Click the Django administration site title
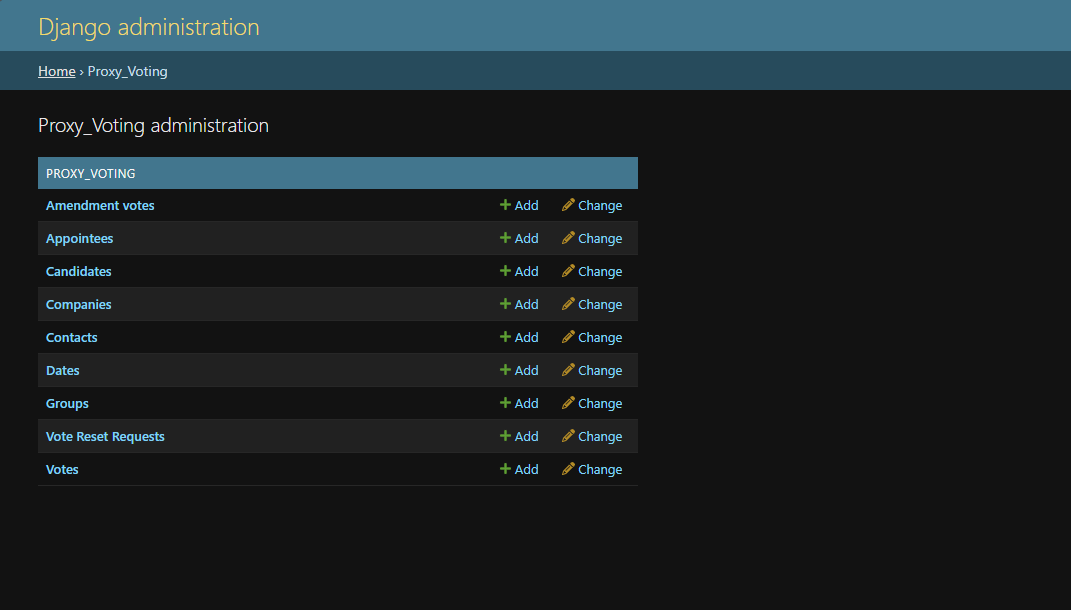1071x610 pixels. 149,27
